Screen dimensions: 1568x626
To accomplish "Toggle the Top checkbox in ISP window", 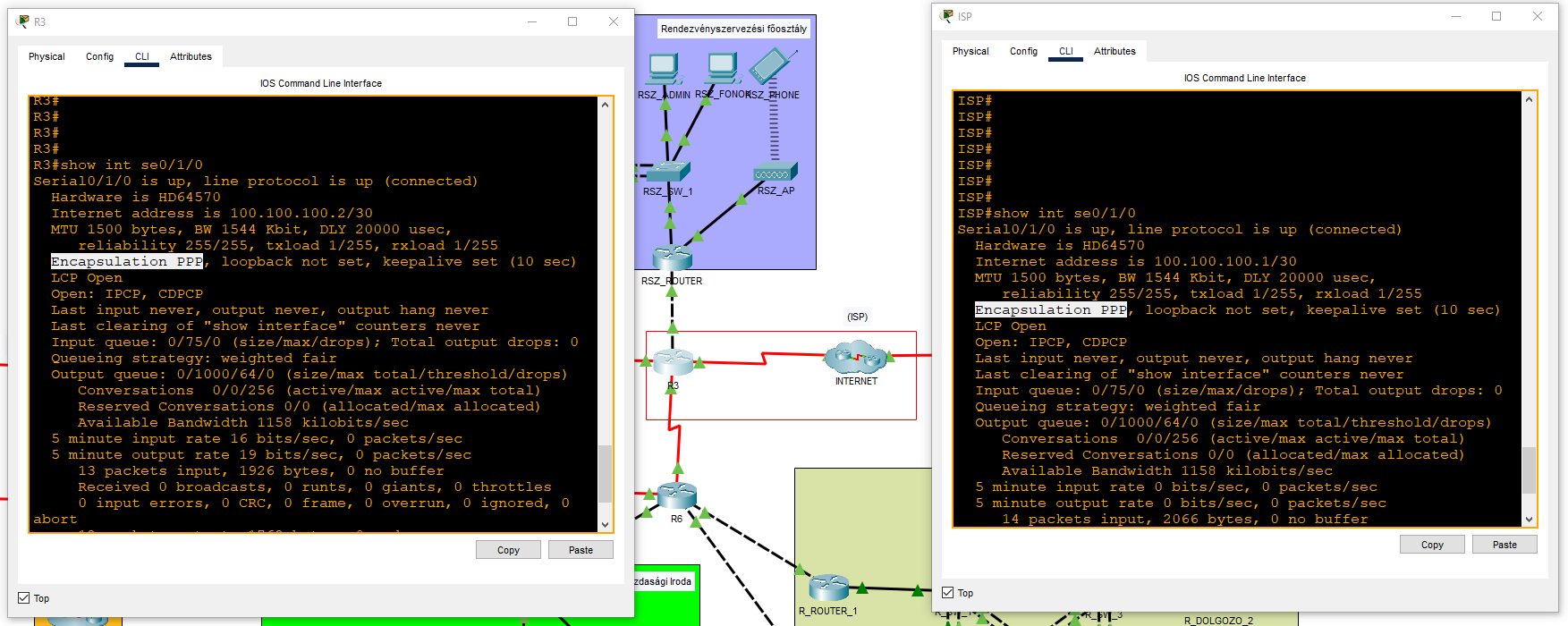I will (x=948, y=593).
